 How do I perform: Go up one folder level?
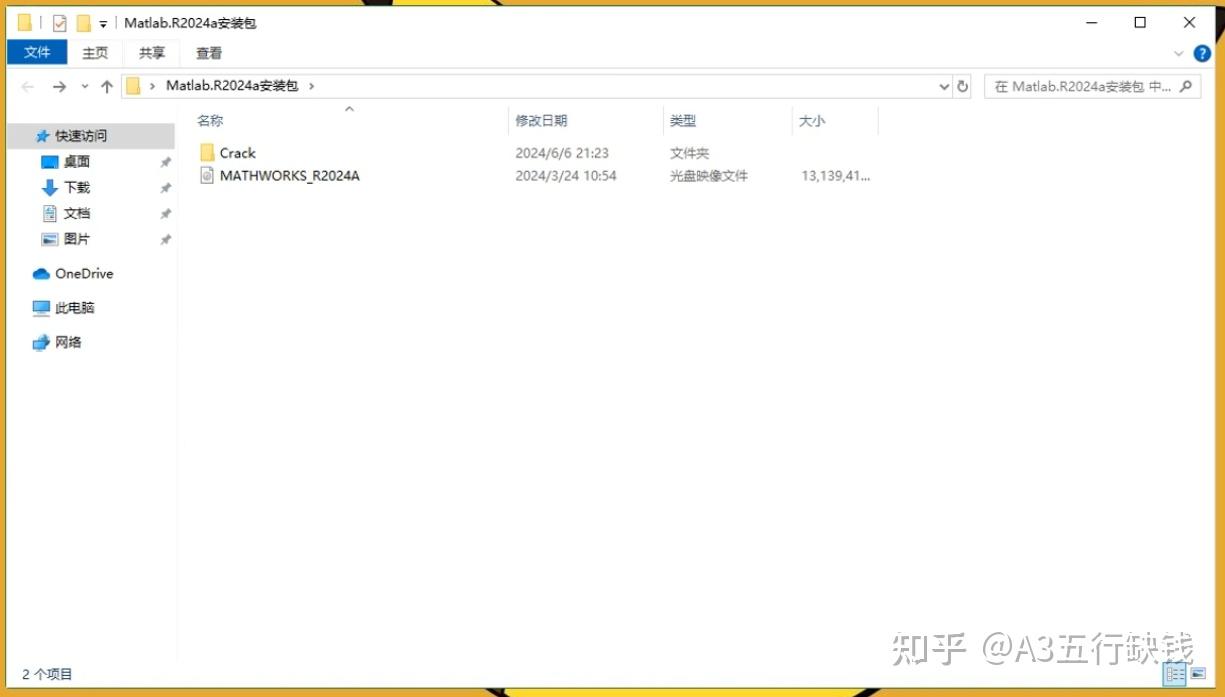(108, 86)
